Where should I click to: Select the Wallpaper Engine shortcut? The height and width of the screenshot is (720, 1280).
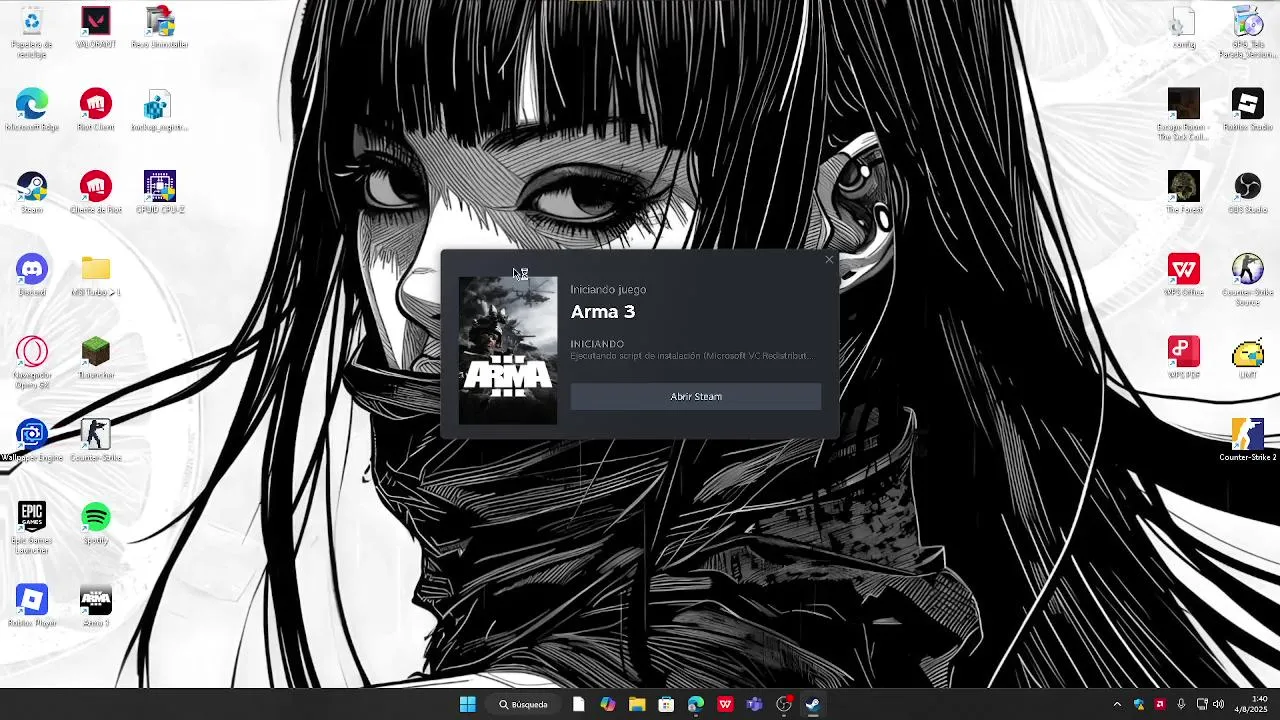[32, 441]
